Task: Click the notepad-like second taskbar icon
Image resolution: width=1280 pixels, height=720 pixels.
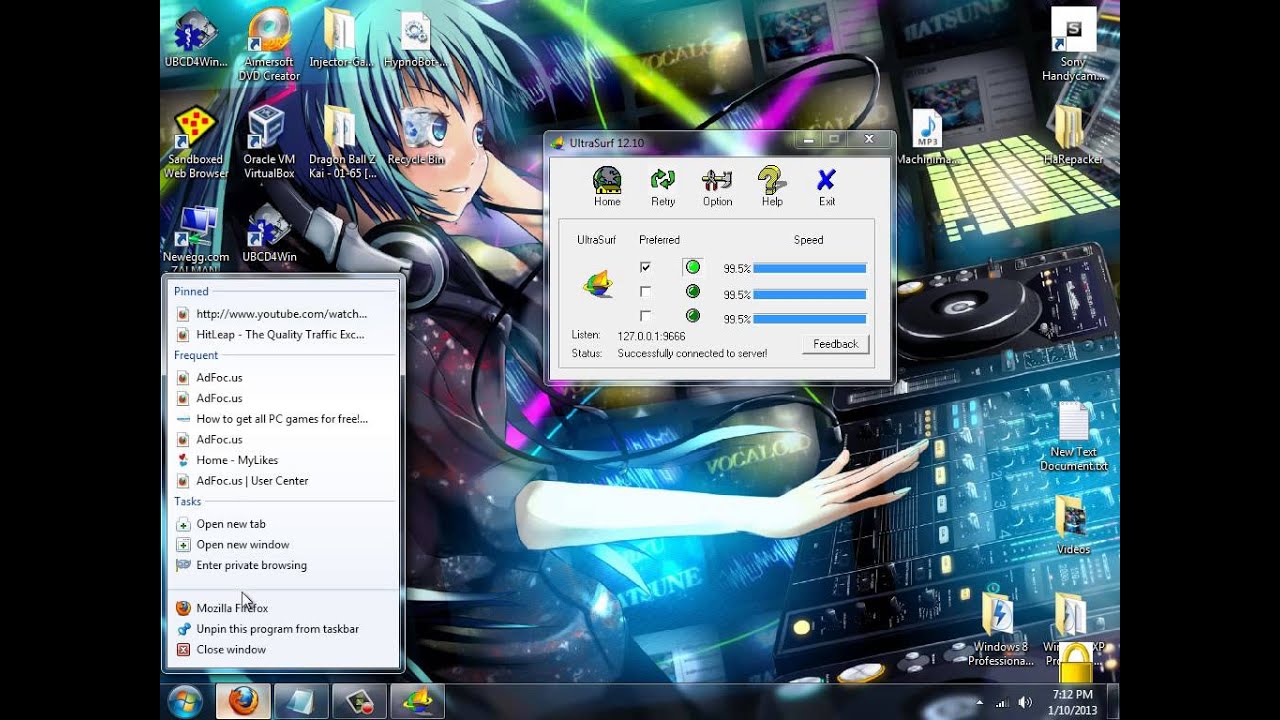Action: point(299,701)
